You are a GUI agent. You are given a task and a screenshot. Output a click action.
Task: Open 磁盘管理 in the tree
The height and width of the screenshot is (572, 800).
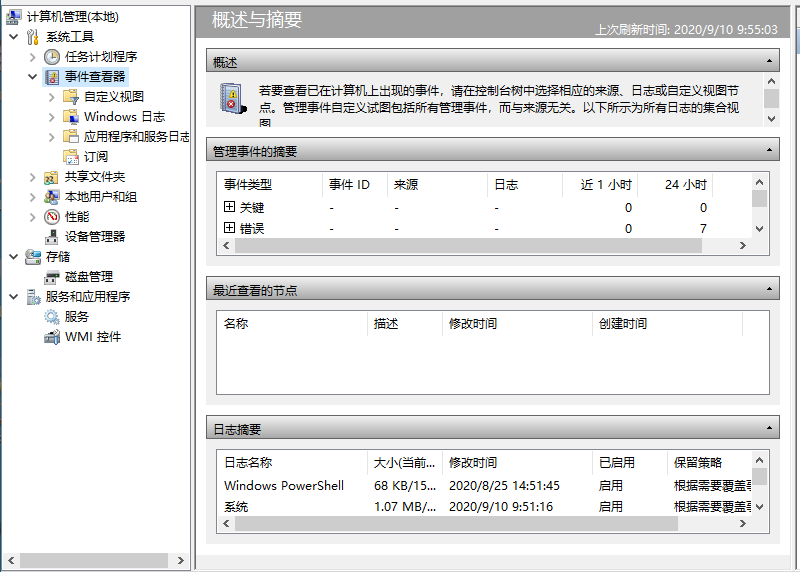click(x=89, y=277)
